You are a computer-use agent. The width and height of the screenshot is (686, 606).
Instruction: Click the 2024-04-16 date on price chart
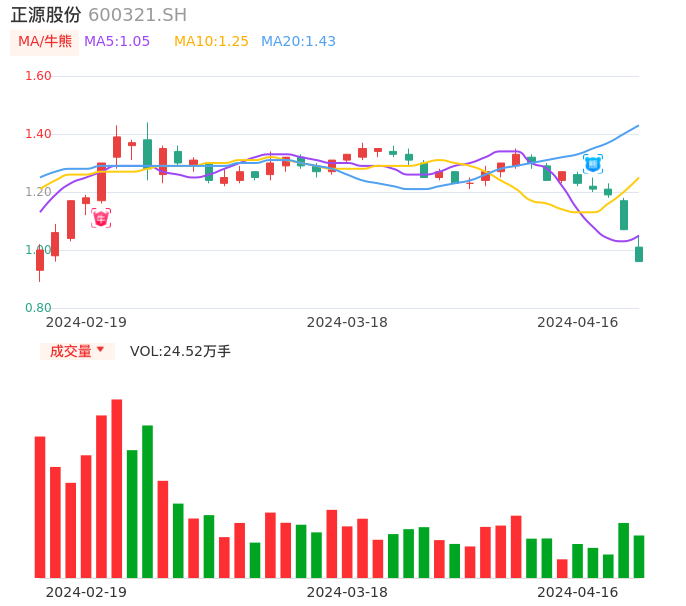pyautogui.click(x=578, y=322)
